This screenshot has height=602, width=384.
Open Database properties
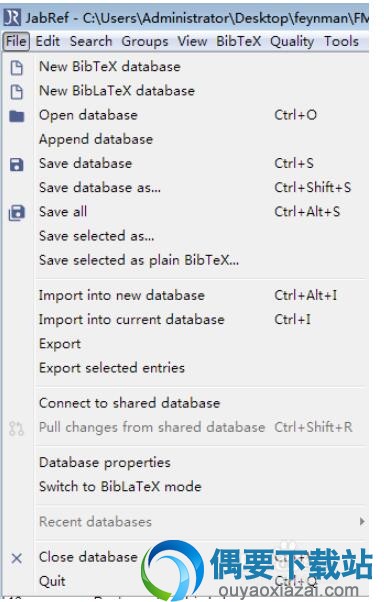pyautogui.click(x=105, y=463)
